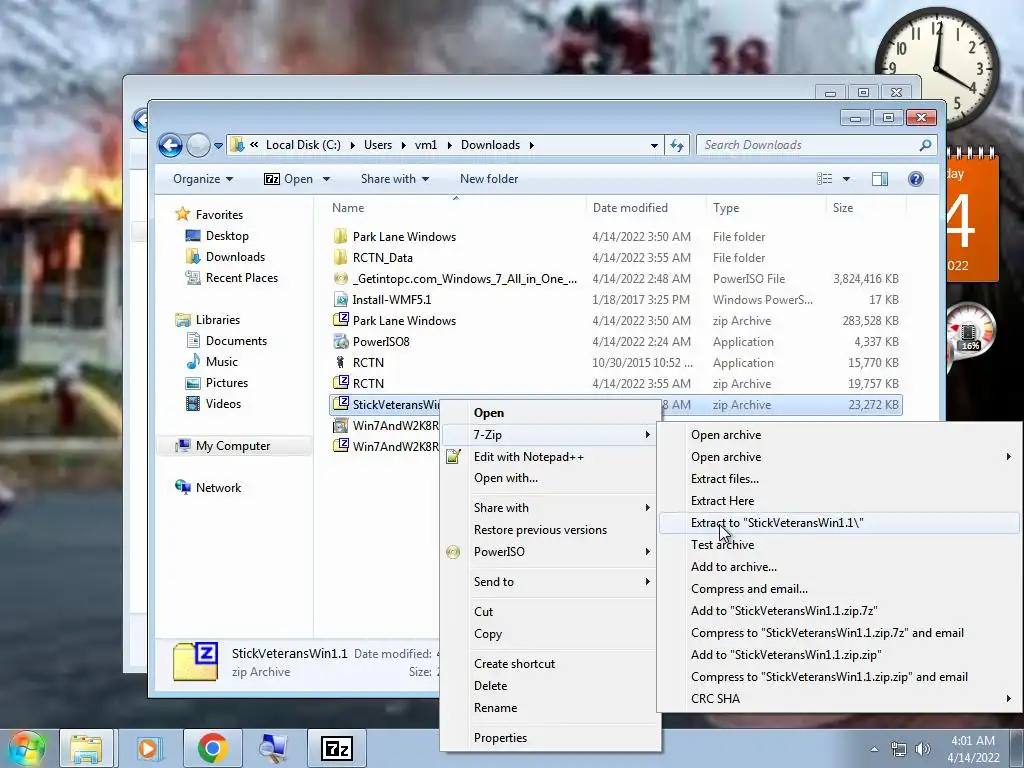Viewport: 1024px width, 768px height.
Task: Click the Back navigation arrow in Explorer
Action: point(170,145)
